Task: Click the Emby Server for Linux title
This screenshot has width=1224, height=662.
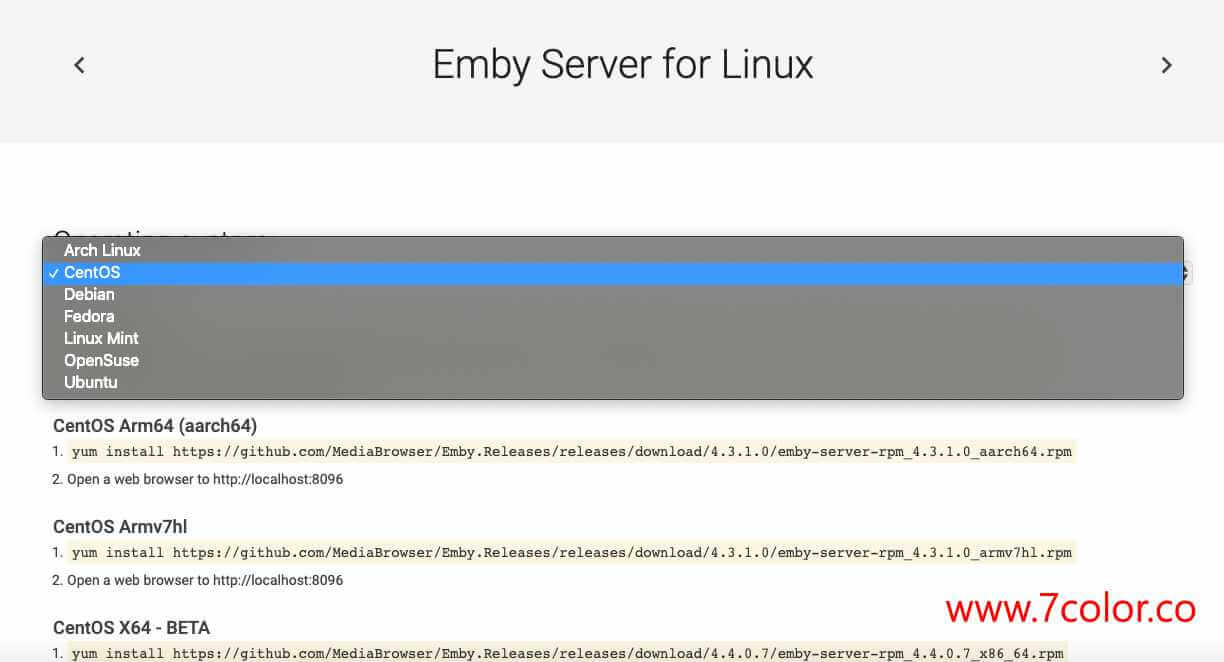Action: (x=623, y=65)
